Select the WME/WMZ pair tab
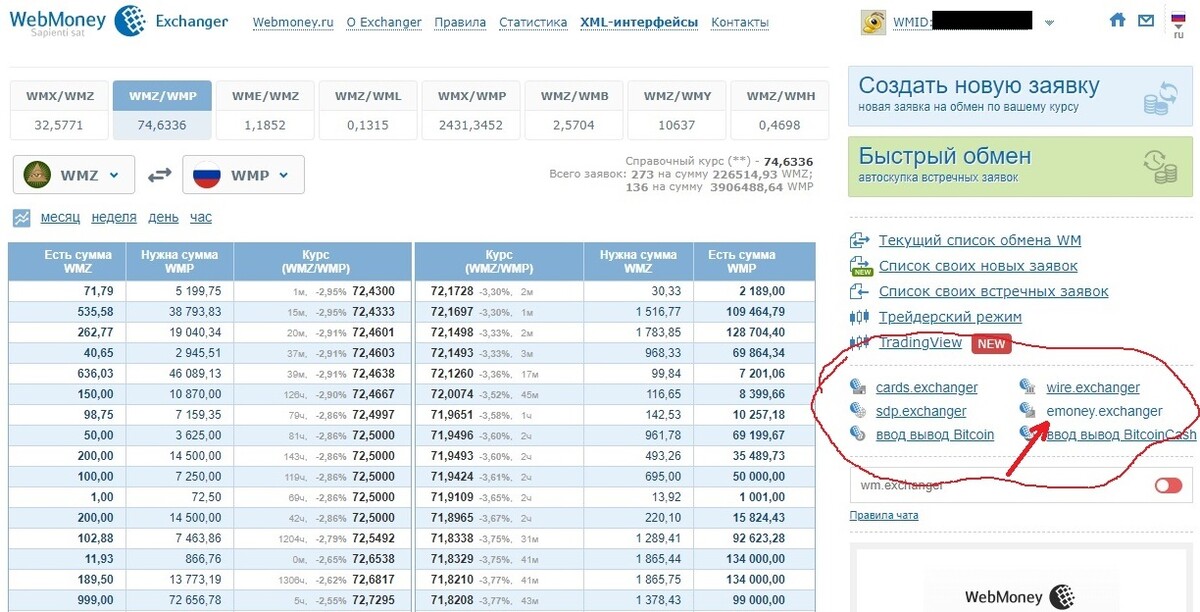This screenshot has width=1200, height=612. pos(266,110)
